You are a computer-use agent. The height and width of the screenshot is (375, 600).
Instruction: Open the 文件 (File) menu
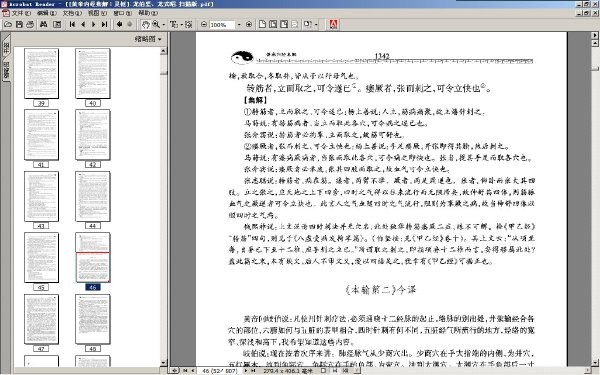point(21,13)
